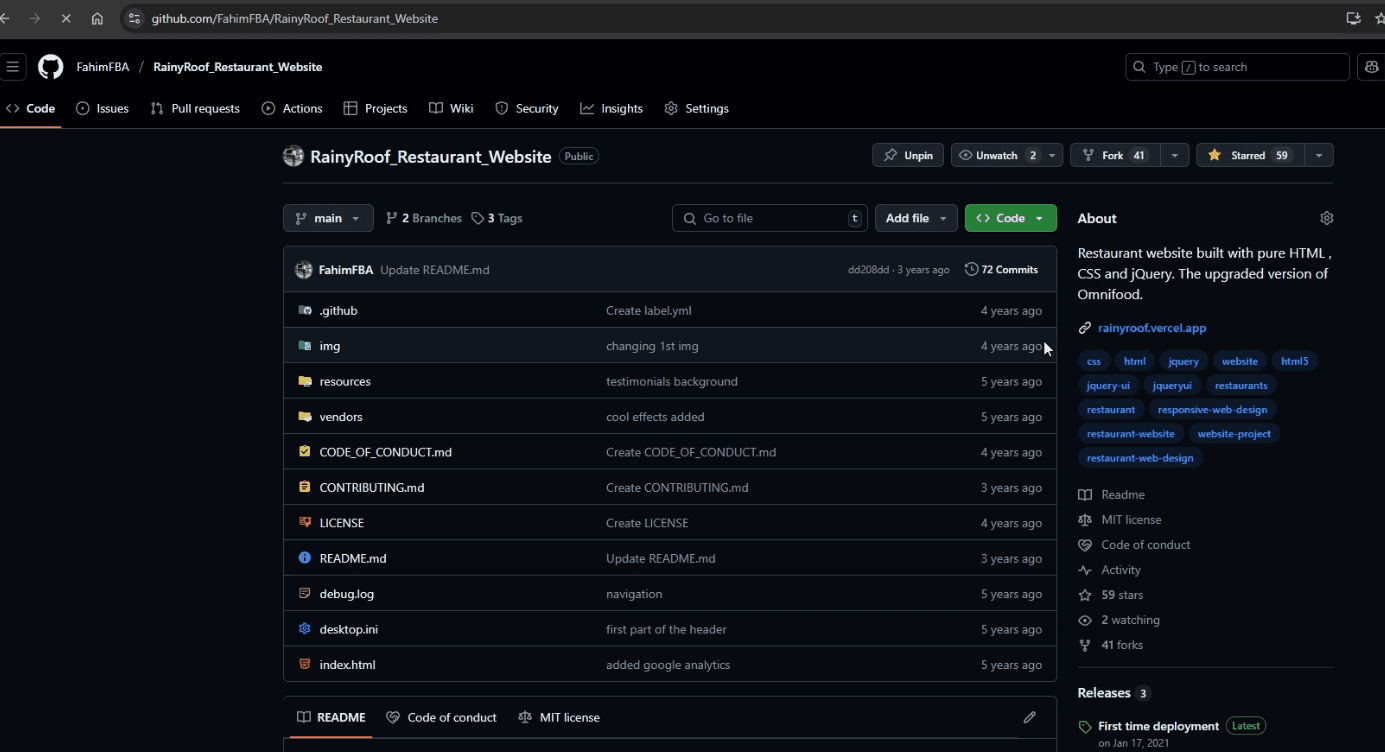Click the CONTRIBUTING.md file icon
The image size is (1385, 752).
[x=305, y=487]
